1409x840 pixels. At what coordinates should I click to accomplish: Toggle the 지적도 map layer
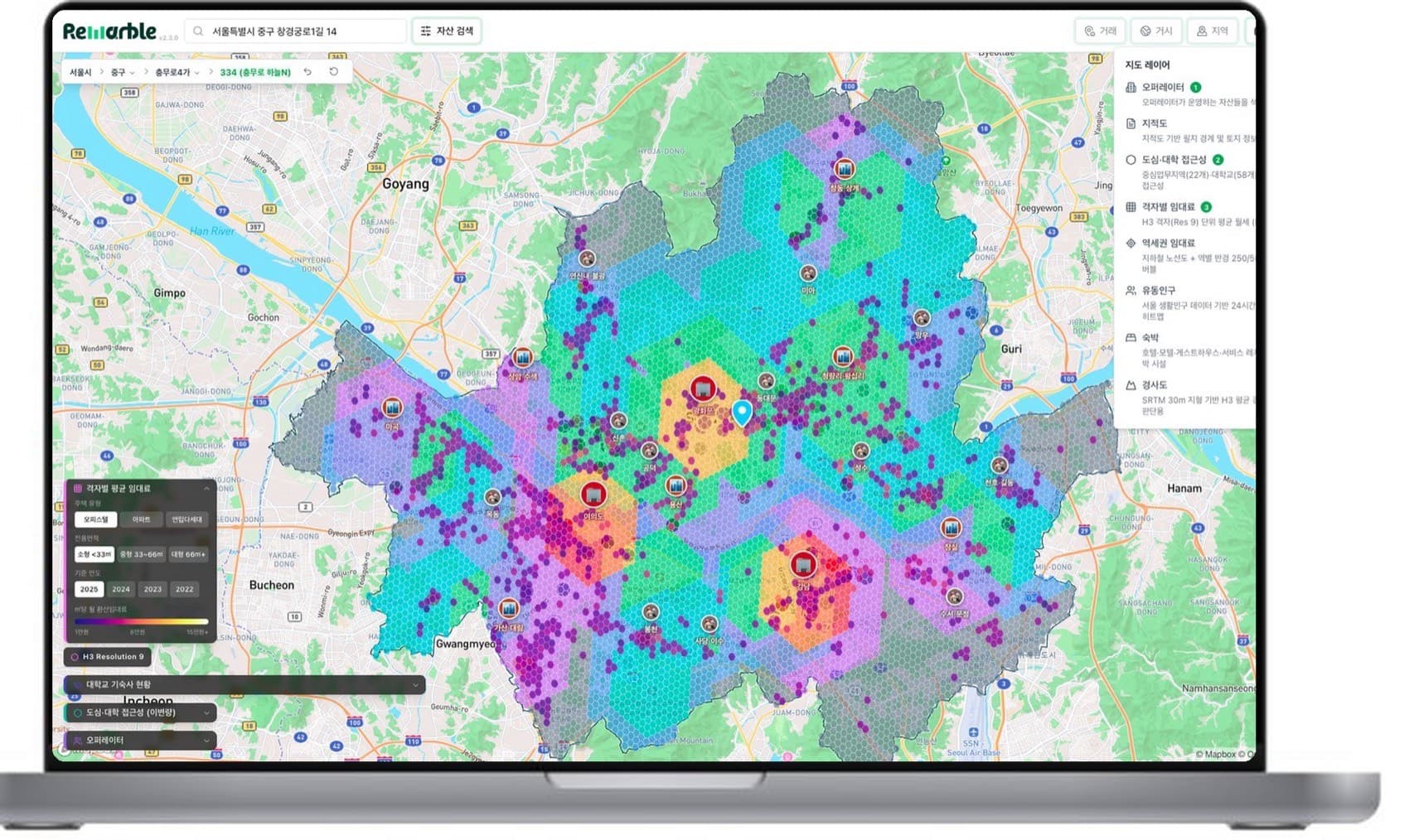(1189, 130)
